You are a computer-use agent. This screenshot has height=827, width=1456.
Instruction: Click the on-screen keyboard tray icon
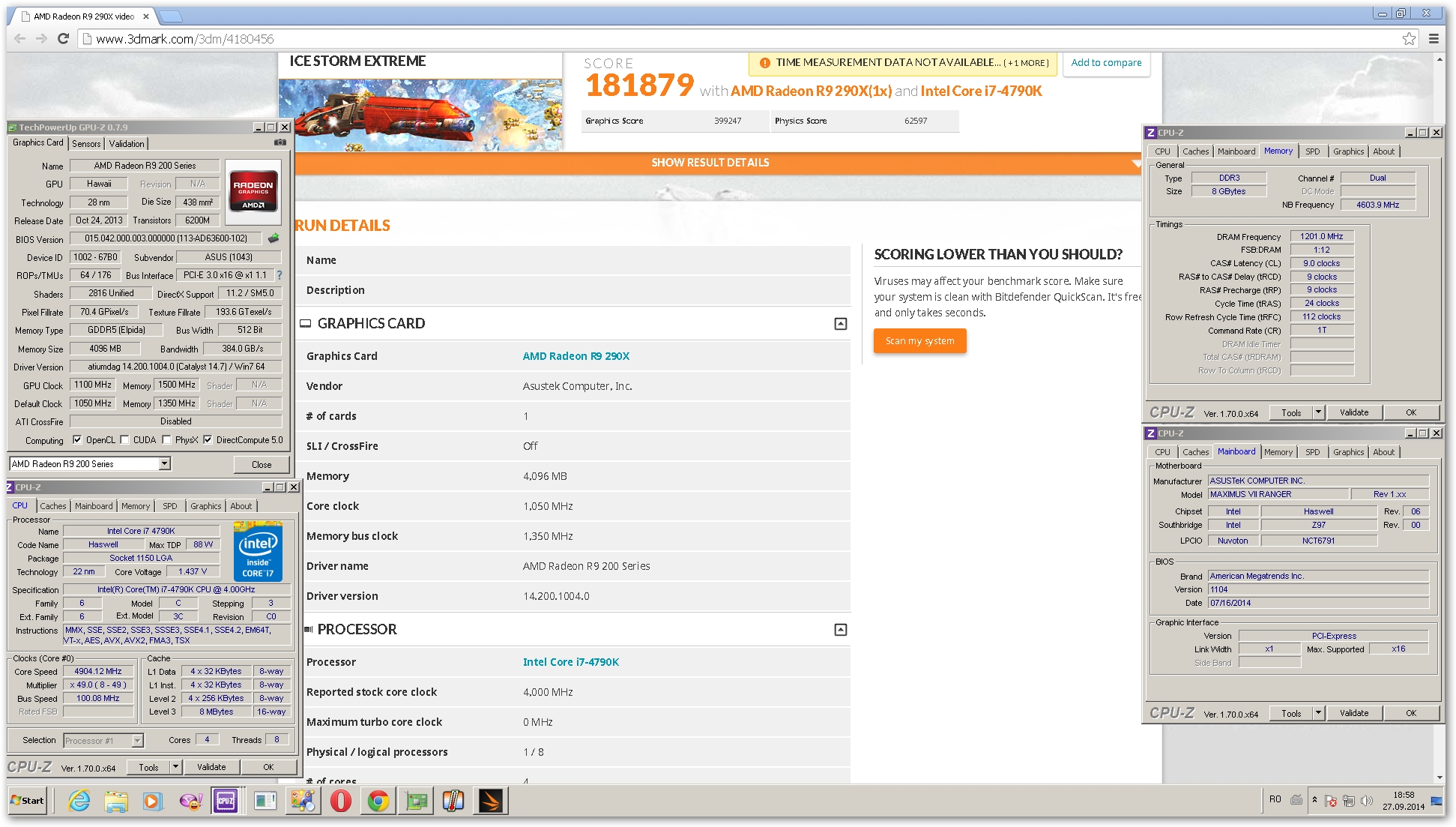click(x=1296, y=800)
